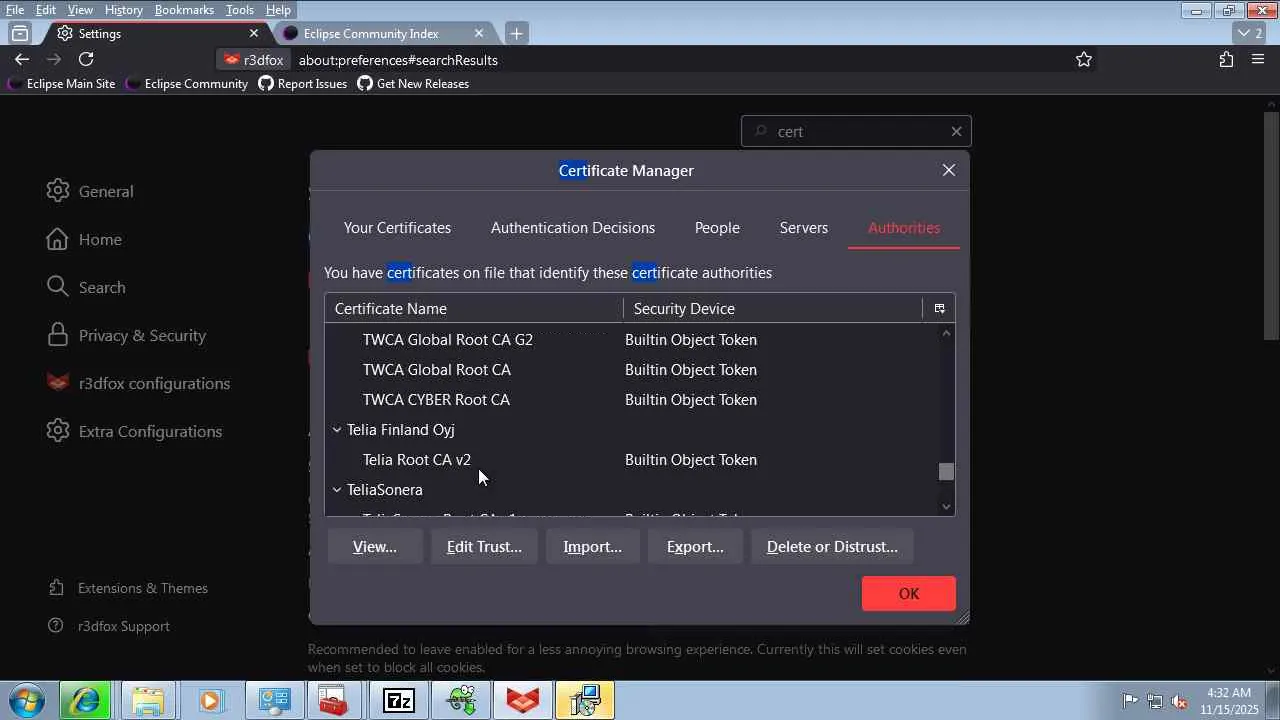Screen dimensions: 1280x720
Task: Open Windows Media Player from the taskbar
Action: (210, 700)
